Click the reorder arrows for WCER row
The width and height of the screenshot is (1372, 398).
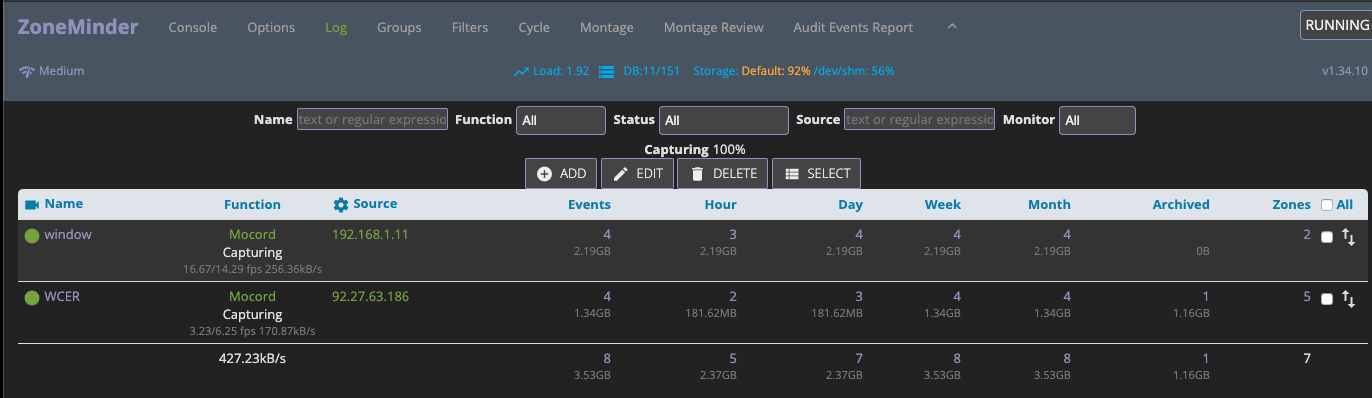(x=1348, y=299)
